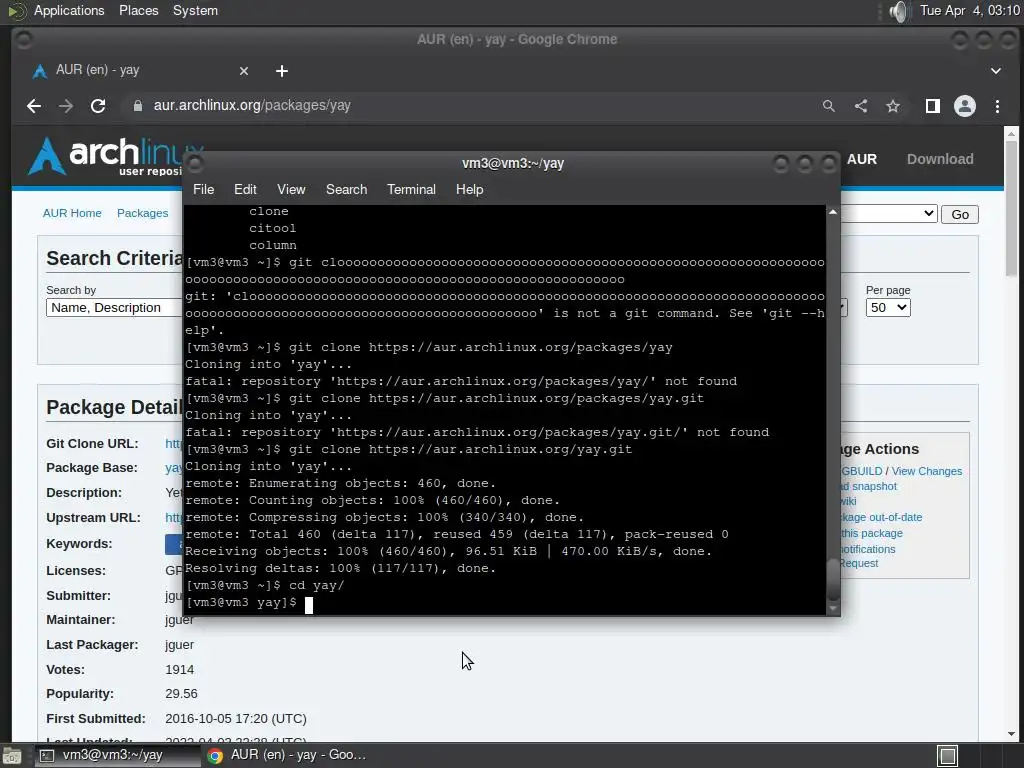Image resolution: width=1024 pixels, height=768 pixels.
Task: Open Chrome profile avatar
Action: click(x=965, y=106)
